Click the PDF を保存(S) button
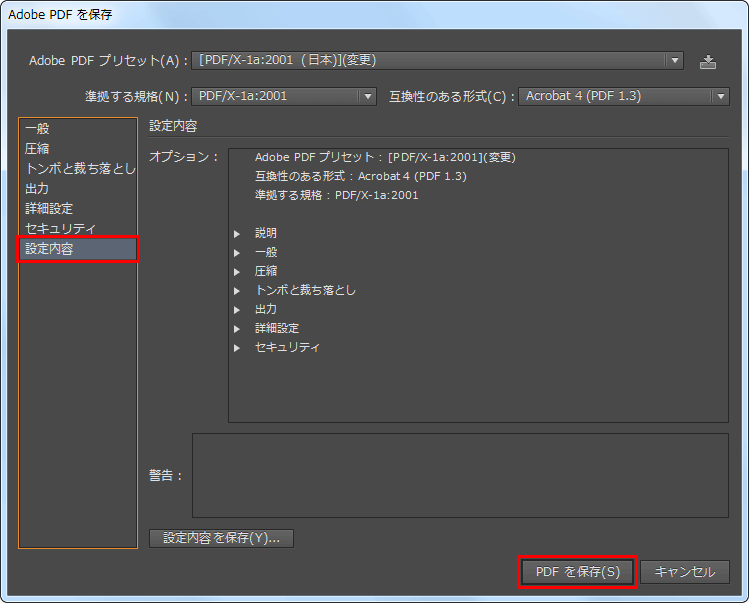This screenshot has height=603, width=749. (x=578, y=572)
